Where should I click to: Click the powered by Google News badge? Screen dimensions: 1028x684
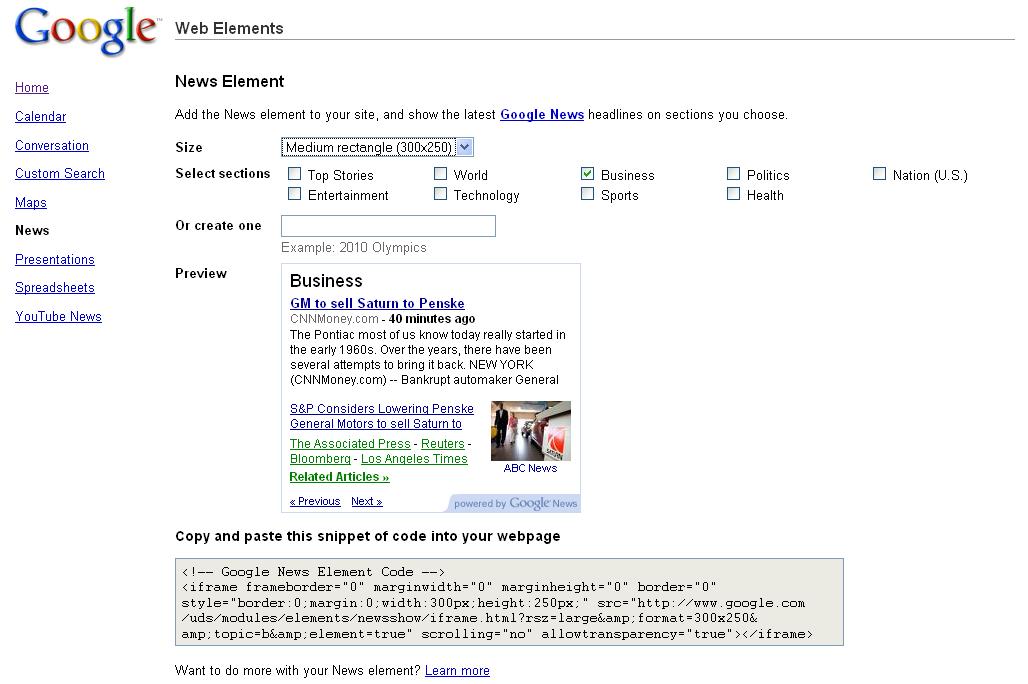click(x=515, y=503)
